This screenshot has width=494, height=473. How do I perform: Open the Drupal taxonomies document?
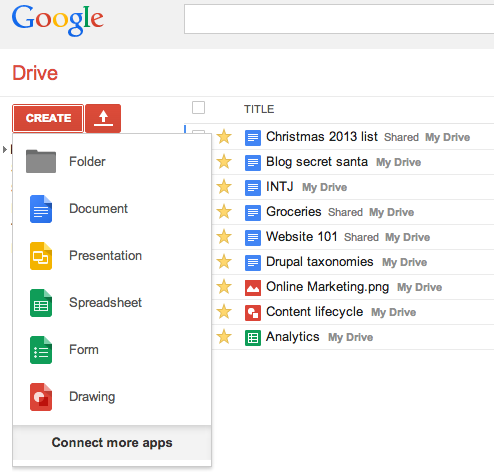tap(319, 262)
